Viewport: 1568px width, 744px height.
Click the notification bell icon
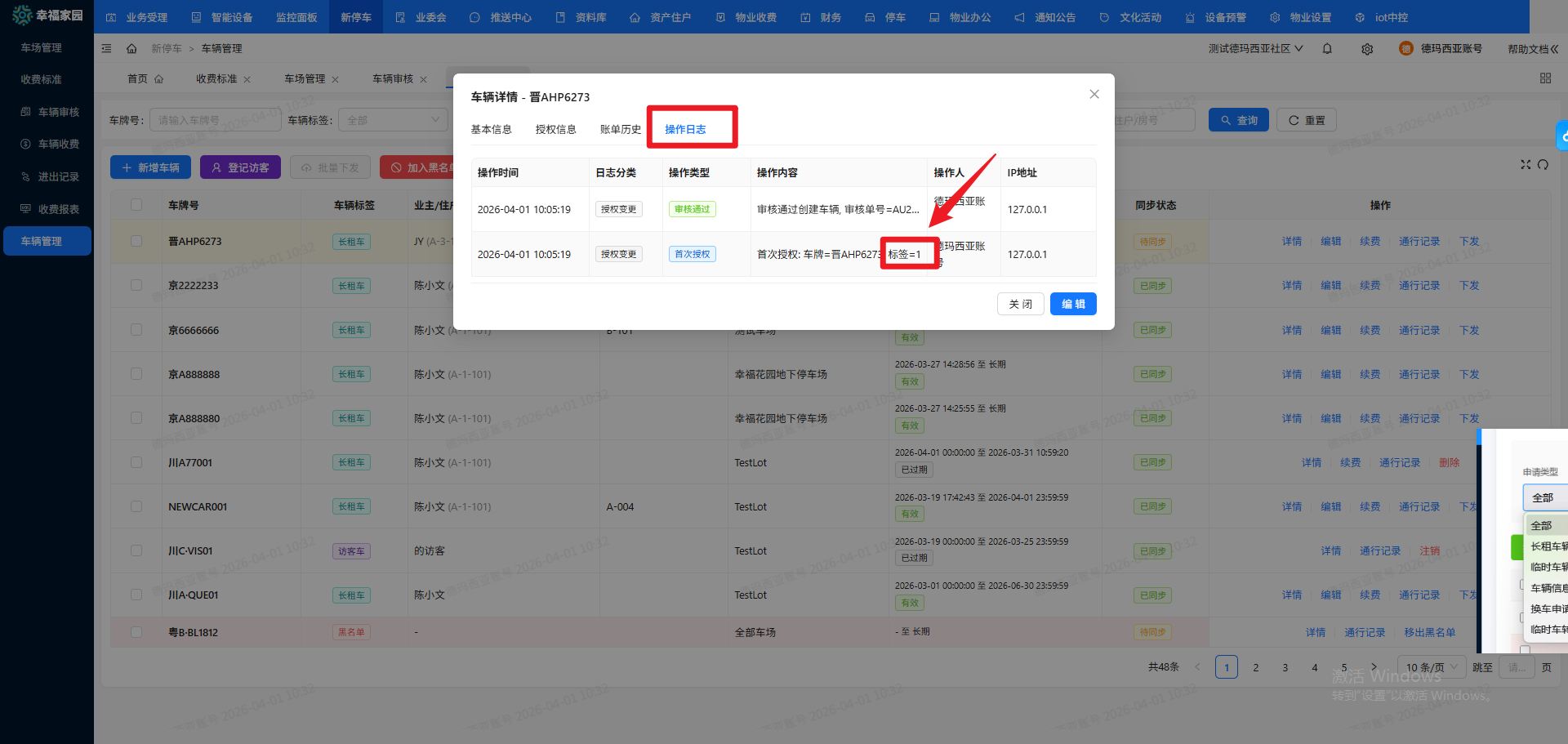point(1327,49)
